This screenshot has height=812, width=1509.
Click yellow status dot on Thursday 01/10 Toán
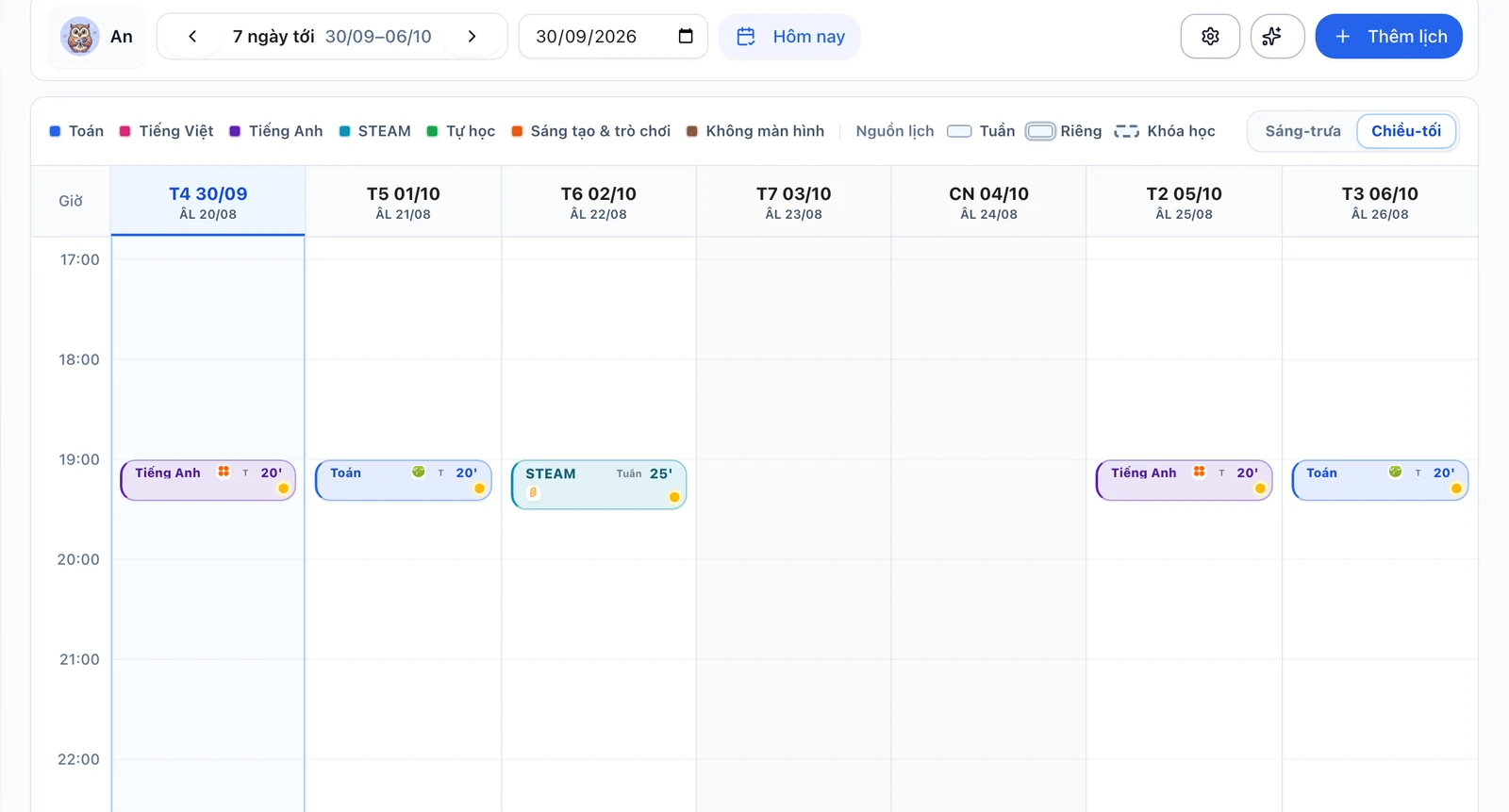479,489
